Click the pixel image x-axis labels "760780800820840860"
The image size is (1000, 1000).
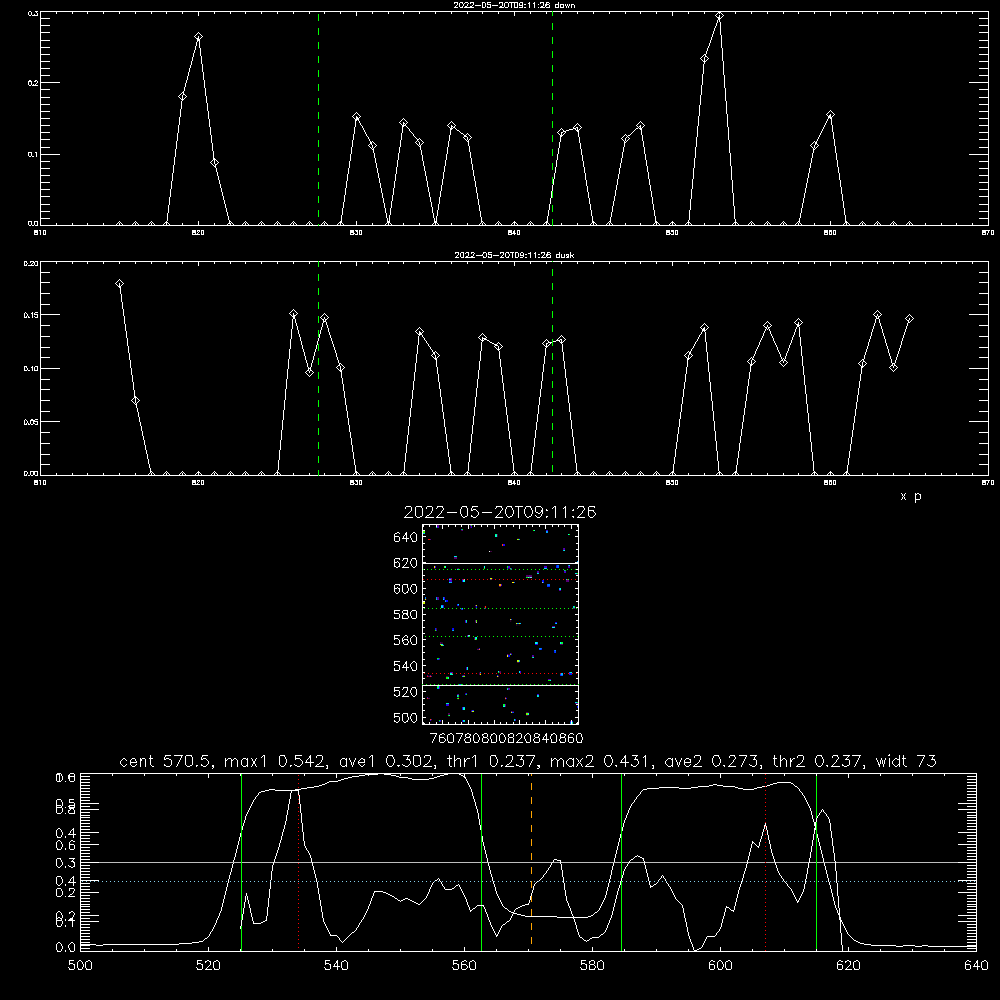[x=506, y=738]
